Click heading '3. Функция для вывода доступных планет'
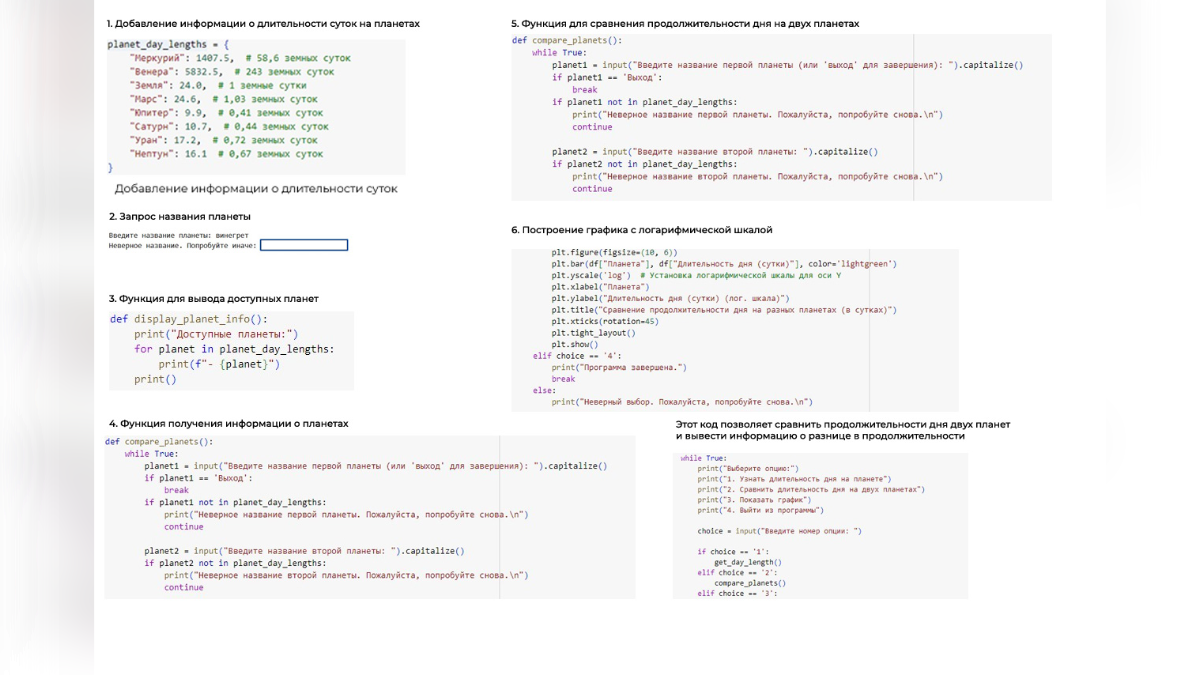 (x=214, y=298)
